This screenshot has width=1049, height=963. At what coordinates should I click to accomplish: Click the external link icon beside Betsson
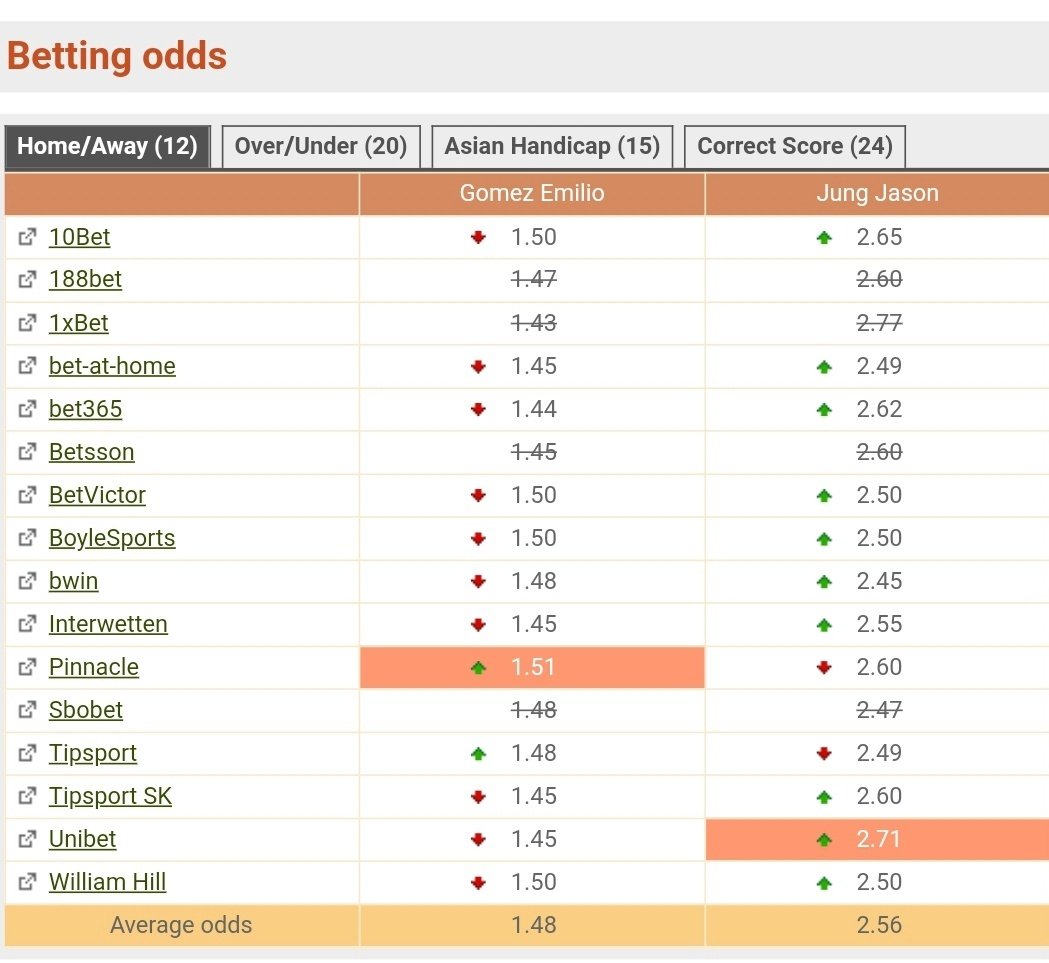pyautogui.click(x=27, y=453)
